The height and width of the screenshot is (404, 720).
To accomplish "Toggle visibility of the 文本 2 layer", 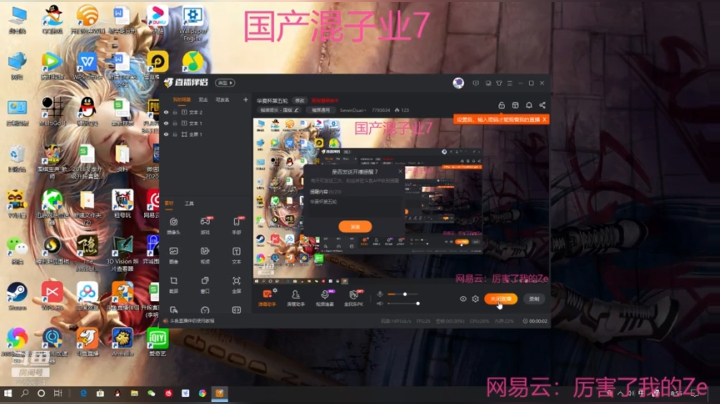I will tap(166, 112).
